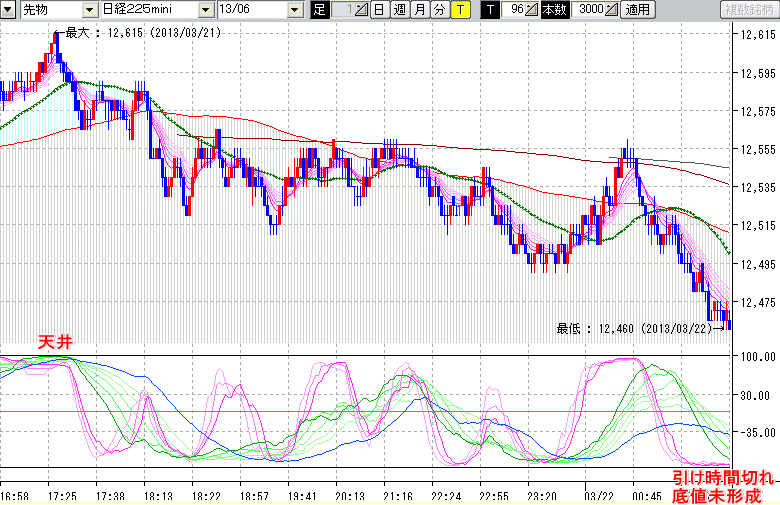Select the minute 分 timeframe

pos(439,10)
